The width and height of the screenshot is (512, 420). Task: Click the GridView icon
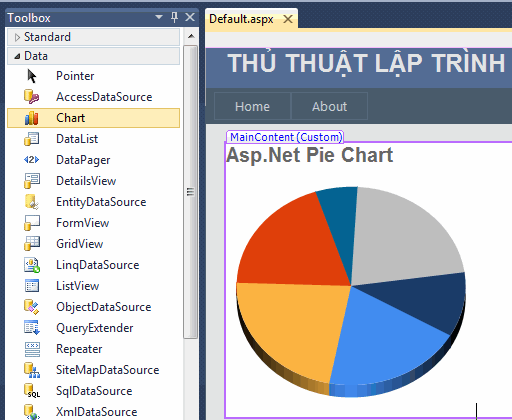coord(32,244)
